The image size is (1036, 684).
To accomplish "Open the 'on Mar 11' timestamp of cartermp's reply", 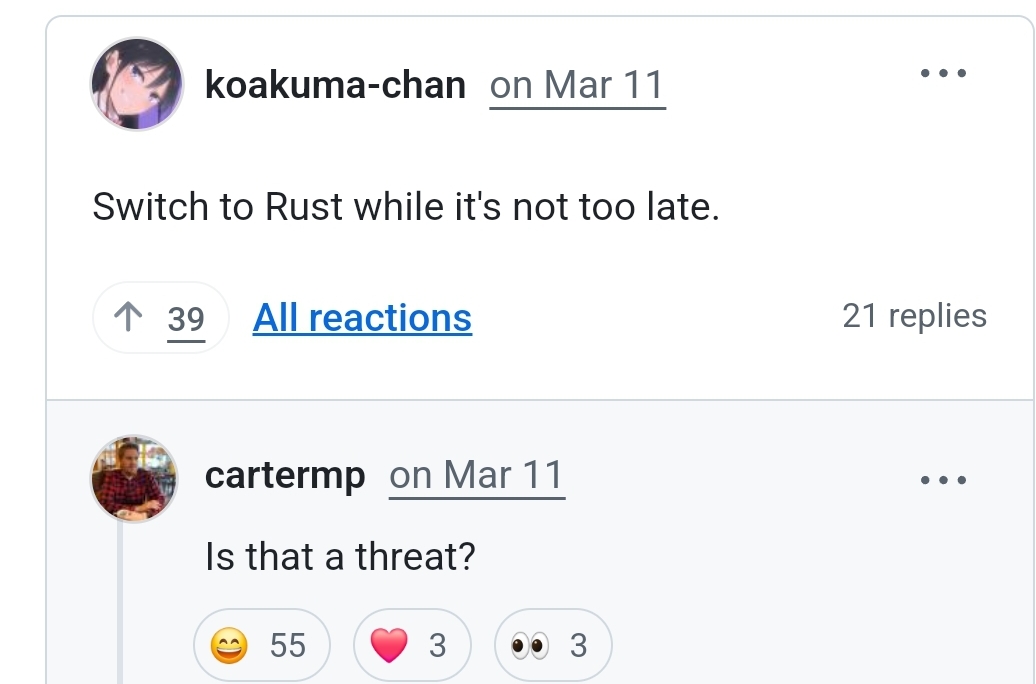I will 477,476.
